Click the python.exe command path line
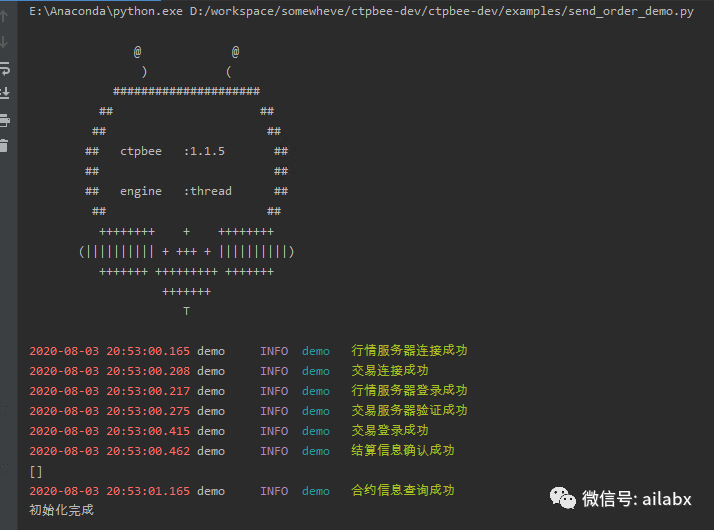This screenshot has width=714, height=530. pos(361,11)
